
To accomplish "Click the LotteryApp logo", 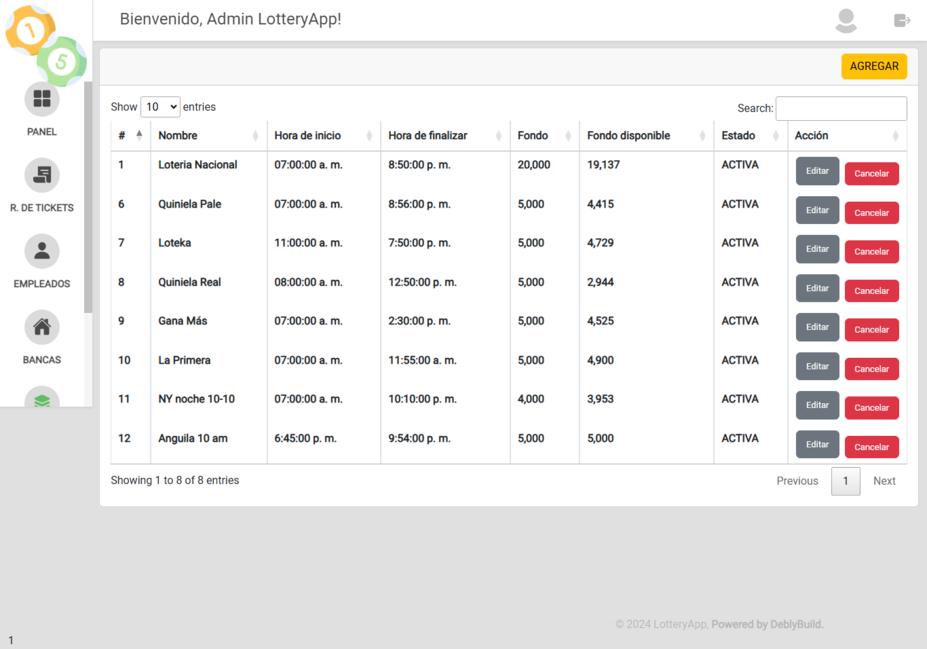I will pos(40,35).
